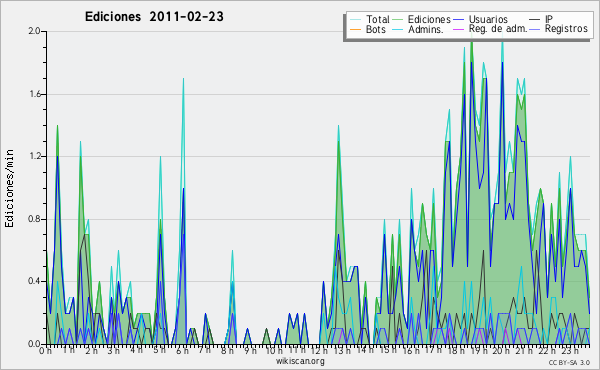Click the y-axis value 0.8
This screenshot has width=600, height=370.
pyautogui.click(x=35, y=219)
